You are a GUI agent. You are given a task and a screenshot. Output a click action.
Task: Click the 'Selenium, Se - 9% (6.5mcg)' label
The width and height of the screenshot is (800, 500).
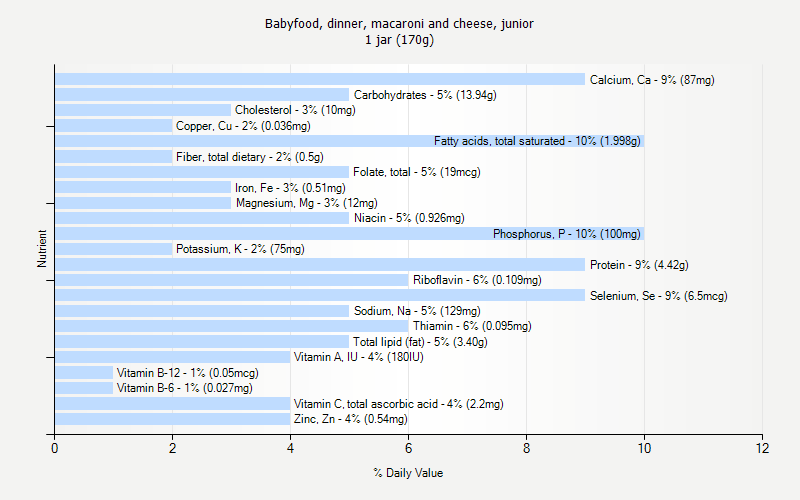(659, 296)
